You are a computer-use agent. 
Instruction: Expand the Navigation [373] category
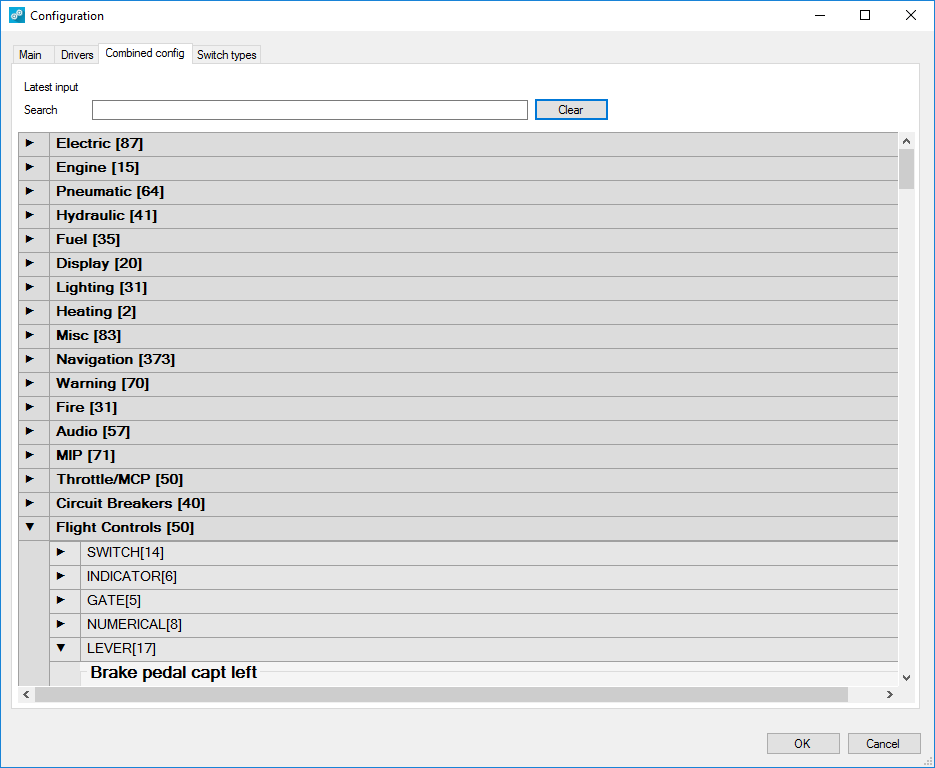(x=30, y=359)
